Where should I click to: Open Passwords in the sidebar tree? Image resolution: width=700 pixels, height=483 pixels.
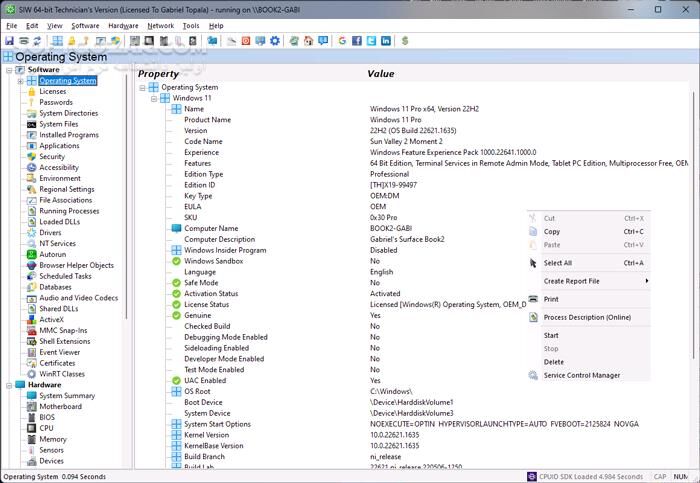coord(55,102)
